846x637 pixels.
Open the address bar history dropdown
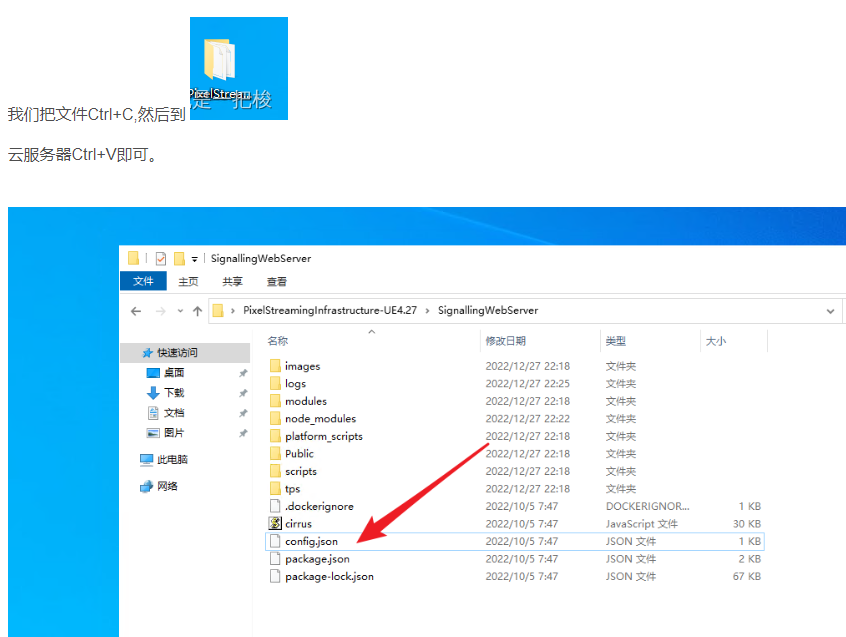point(830,311)
